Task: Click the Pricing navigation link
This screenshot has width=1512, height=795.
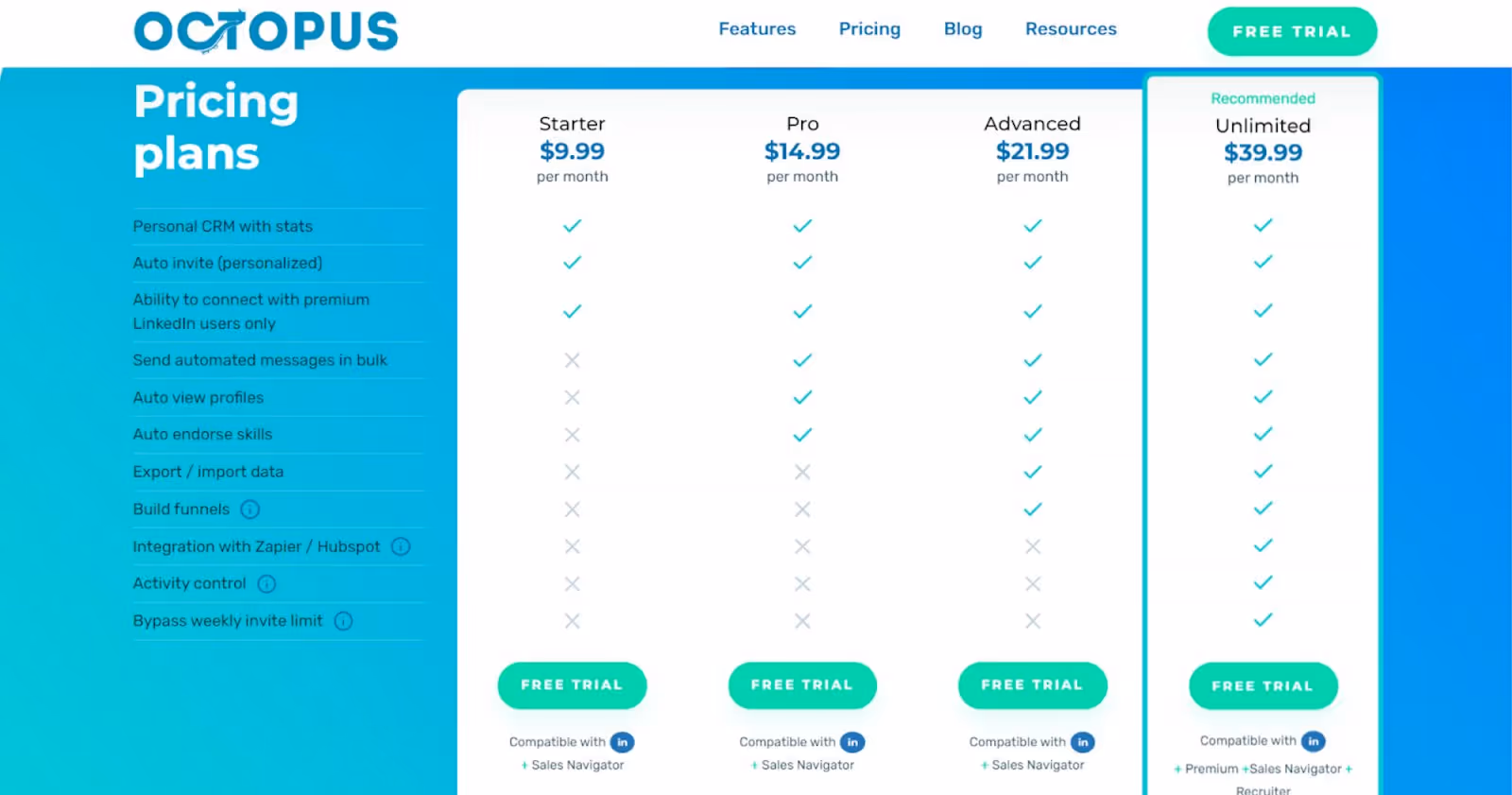Action: tap(869, 28)
